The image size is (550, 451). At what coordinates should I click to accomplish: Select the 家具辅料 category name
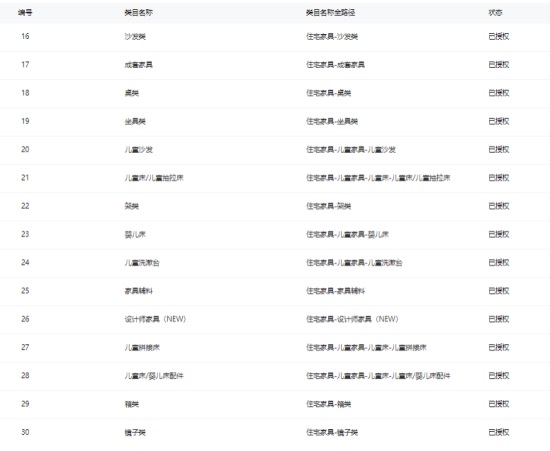coord(139,291)
